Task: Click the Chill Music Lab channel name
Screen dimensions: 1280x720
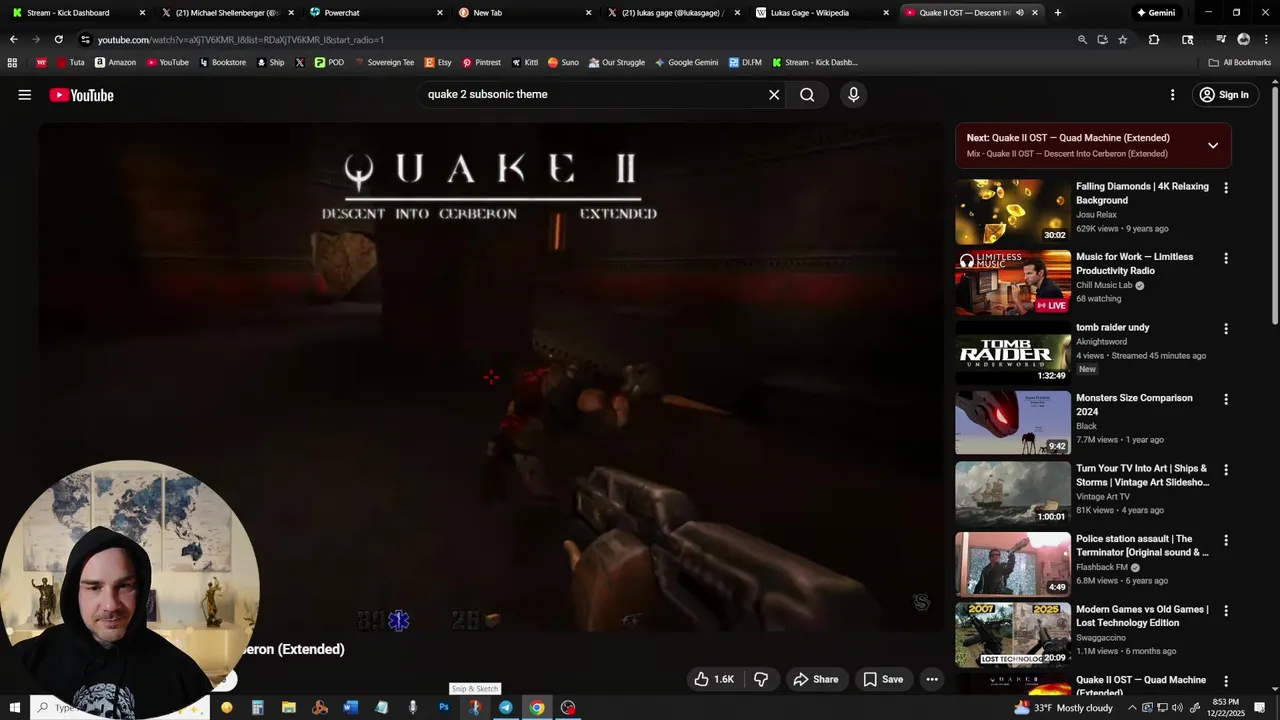Action: 1104,285
